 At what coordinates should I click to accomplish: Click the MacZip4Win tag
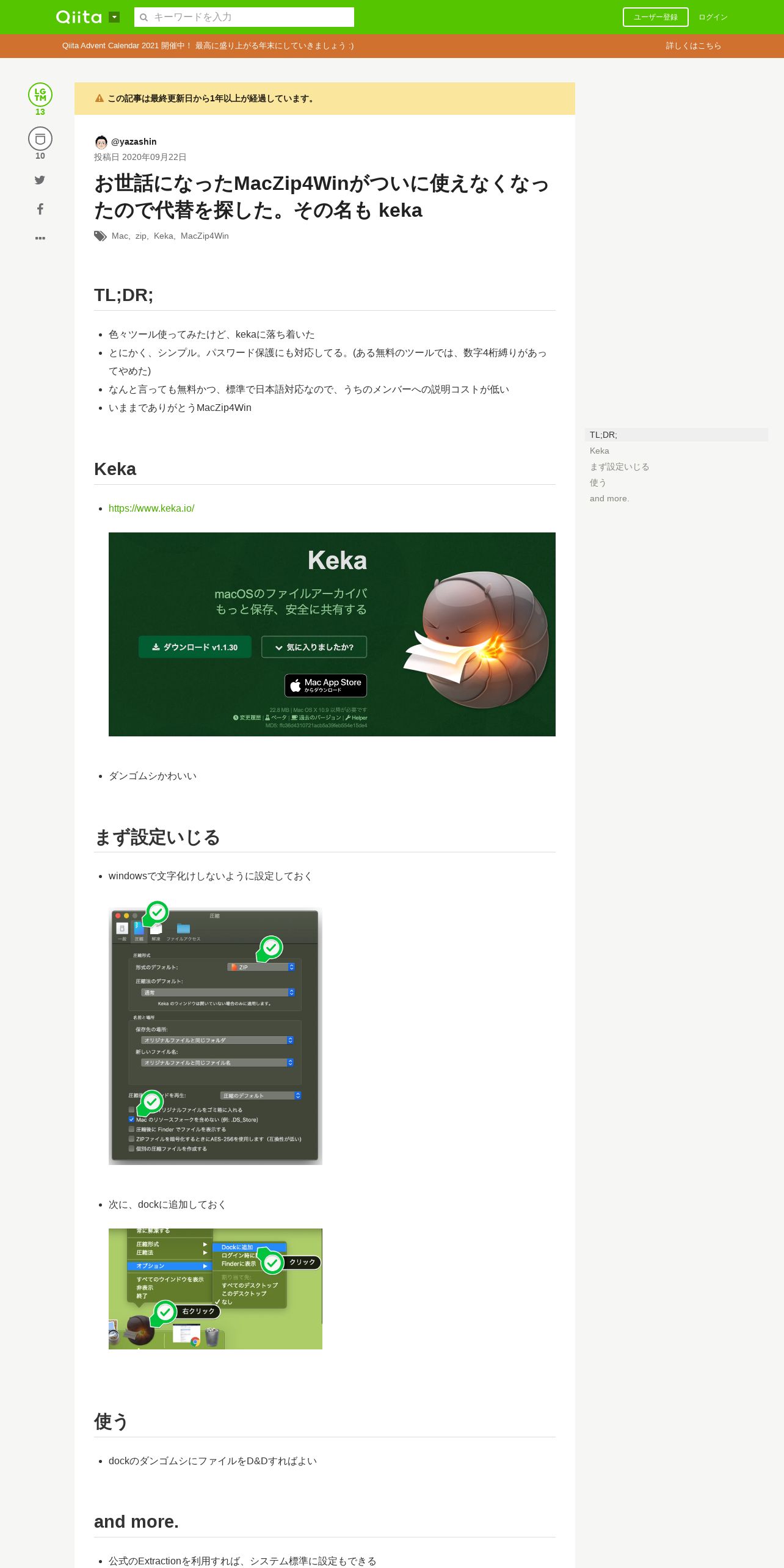coord(205,236)
